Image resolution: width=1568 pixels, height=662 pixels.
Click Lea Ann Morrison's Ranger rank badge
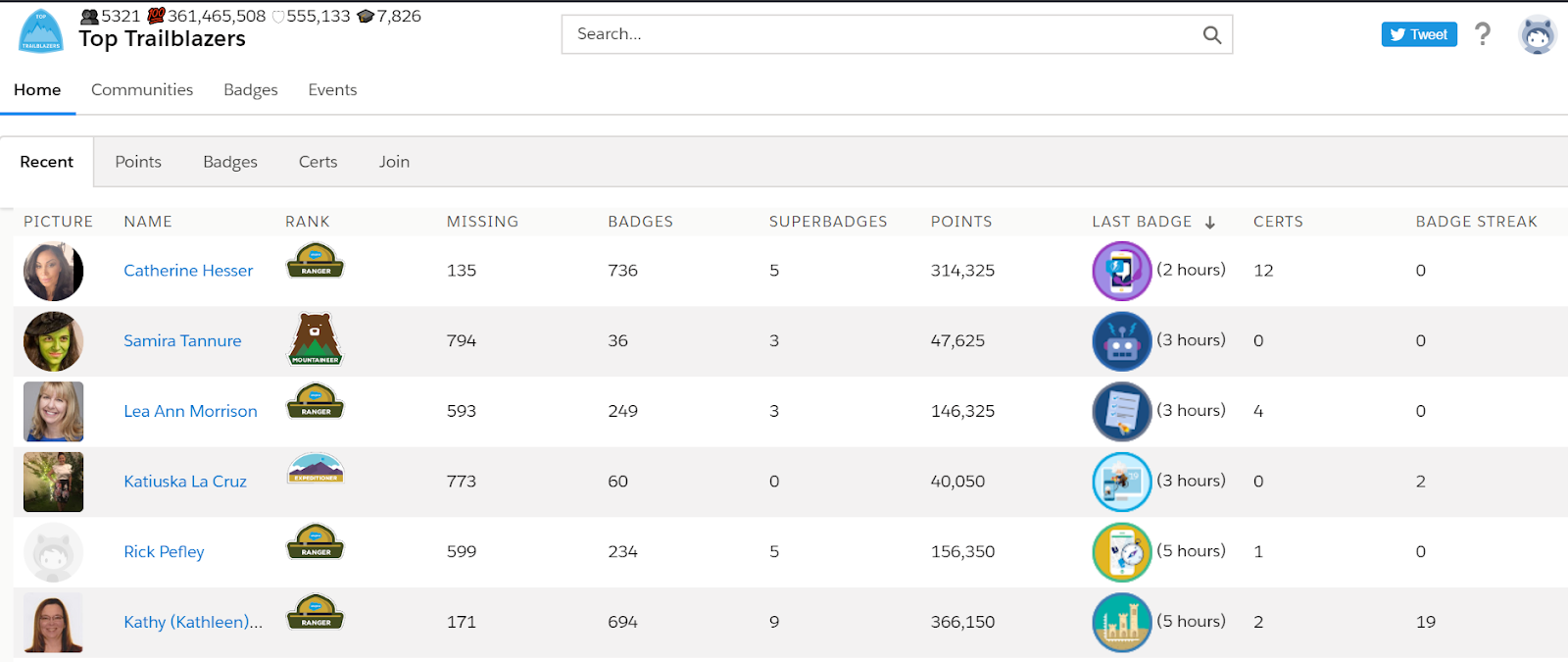click(x=316, y=401)
